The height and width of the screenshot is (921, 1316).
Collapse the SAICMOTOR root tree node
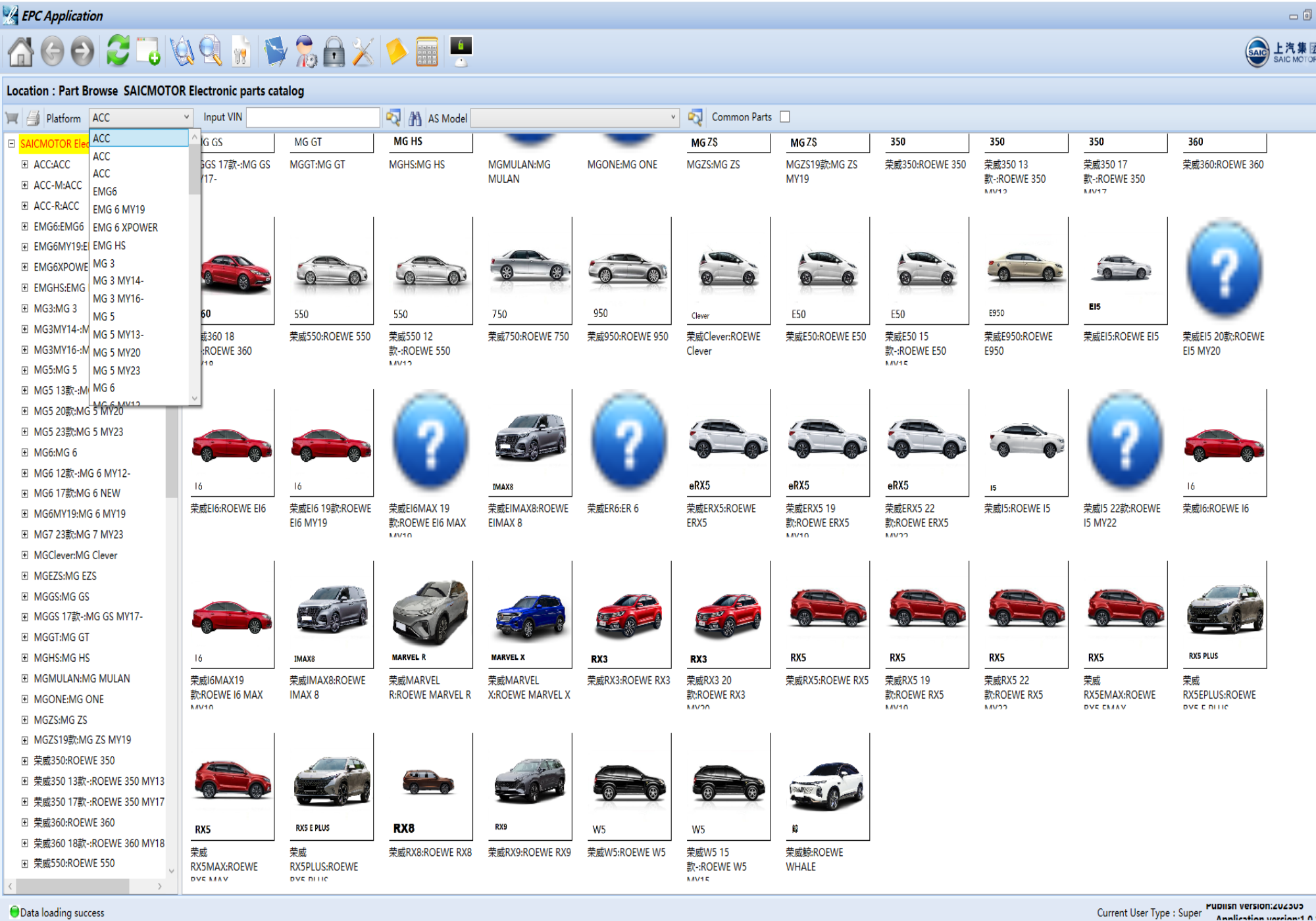11,143
